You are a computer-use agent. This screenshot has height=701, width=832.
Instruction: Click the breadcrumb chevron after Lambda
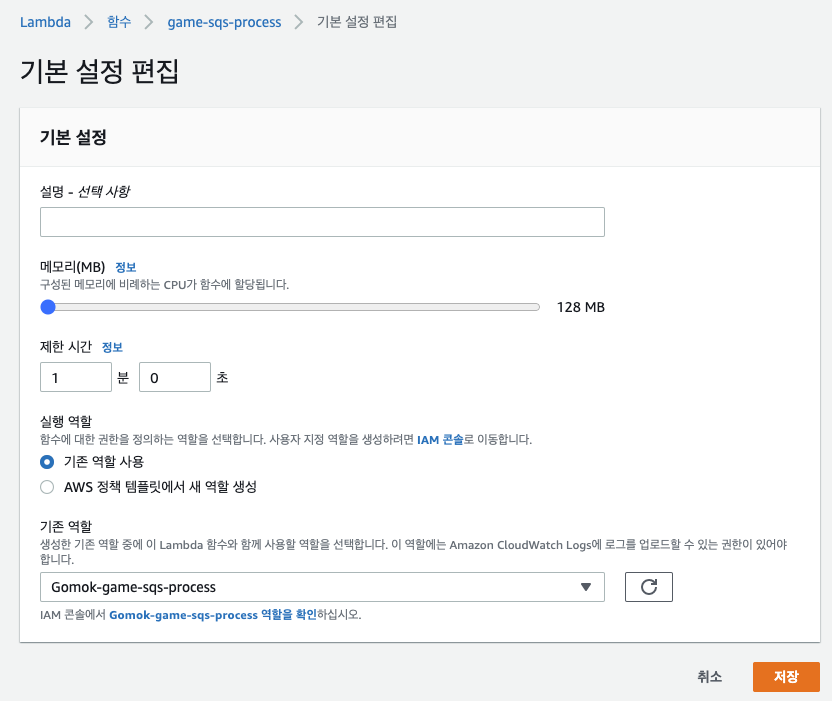coord(89,22)
